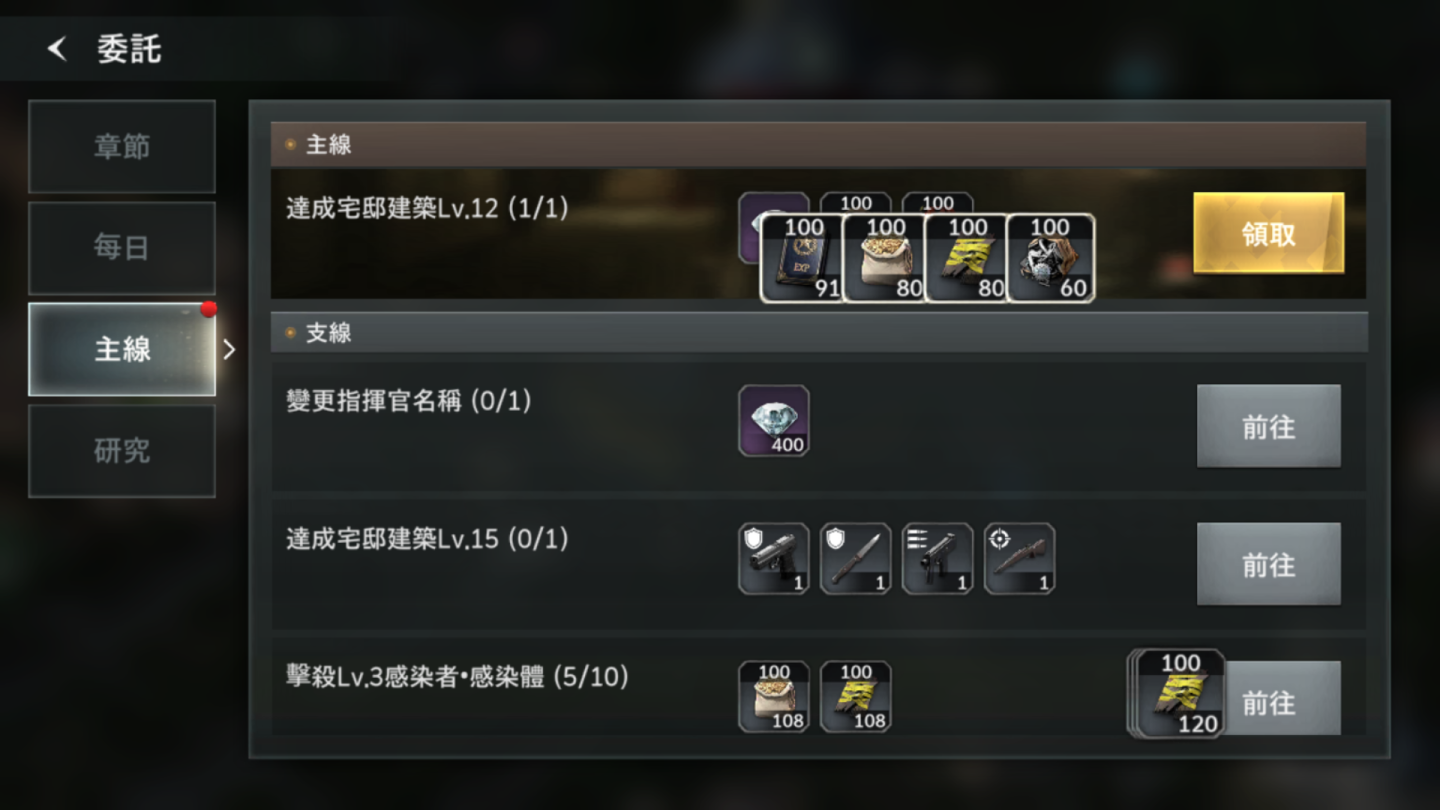Click the chevron arrow beside the 主線 tab
The width and height of the screenshot is (1440, 810).
[x=229, y=349]
